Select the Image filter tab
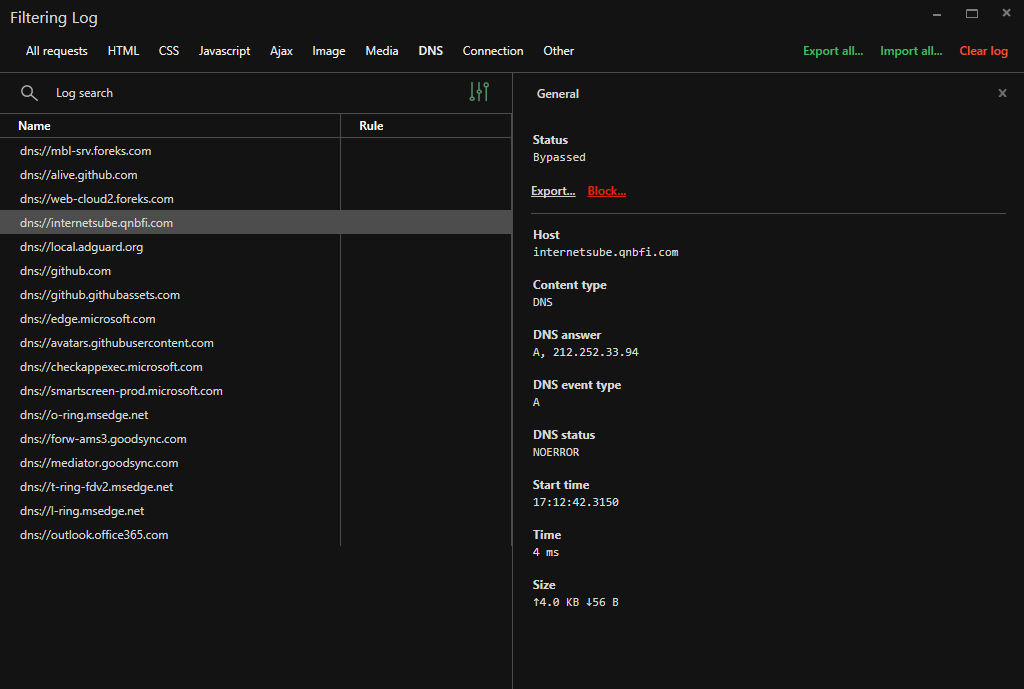 329,51
